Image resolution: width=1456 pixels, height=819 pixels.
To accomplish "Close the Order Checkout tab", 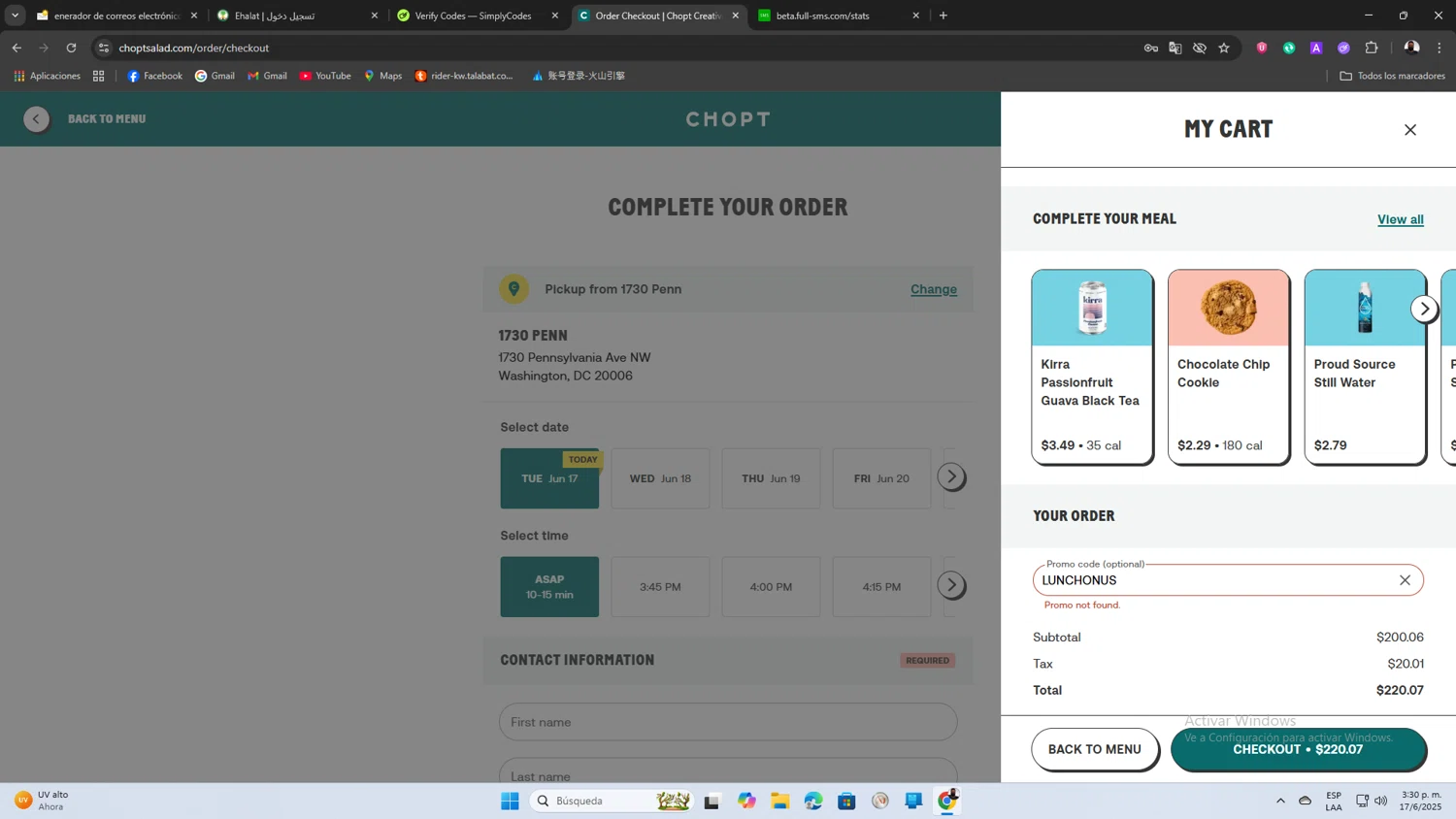I will tap(736, 16).
